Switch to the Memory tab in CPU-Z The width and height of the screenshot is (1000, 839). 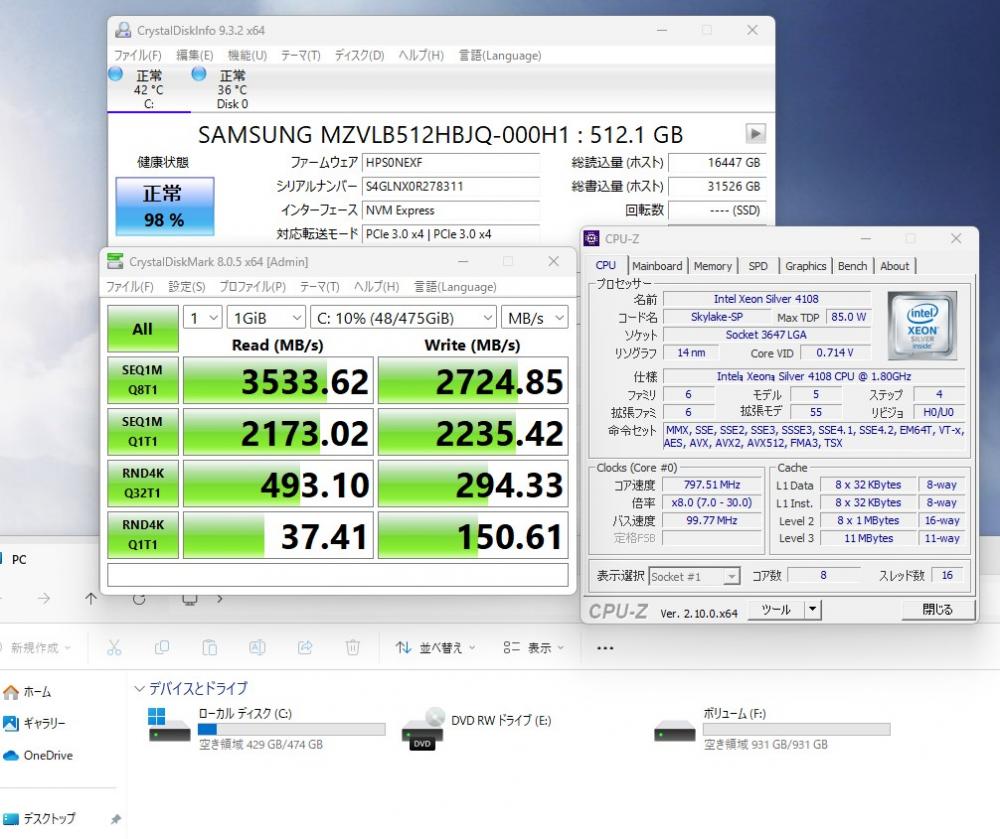[712, 266]
